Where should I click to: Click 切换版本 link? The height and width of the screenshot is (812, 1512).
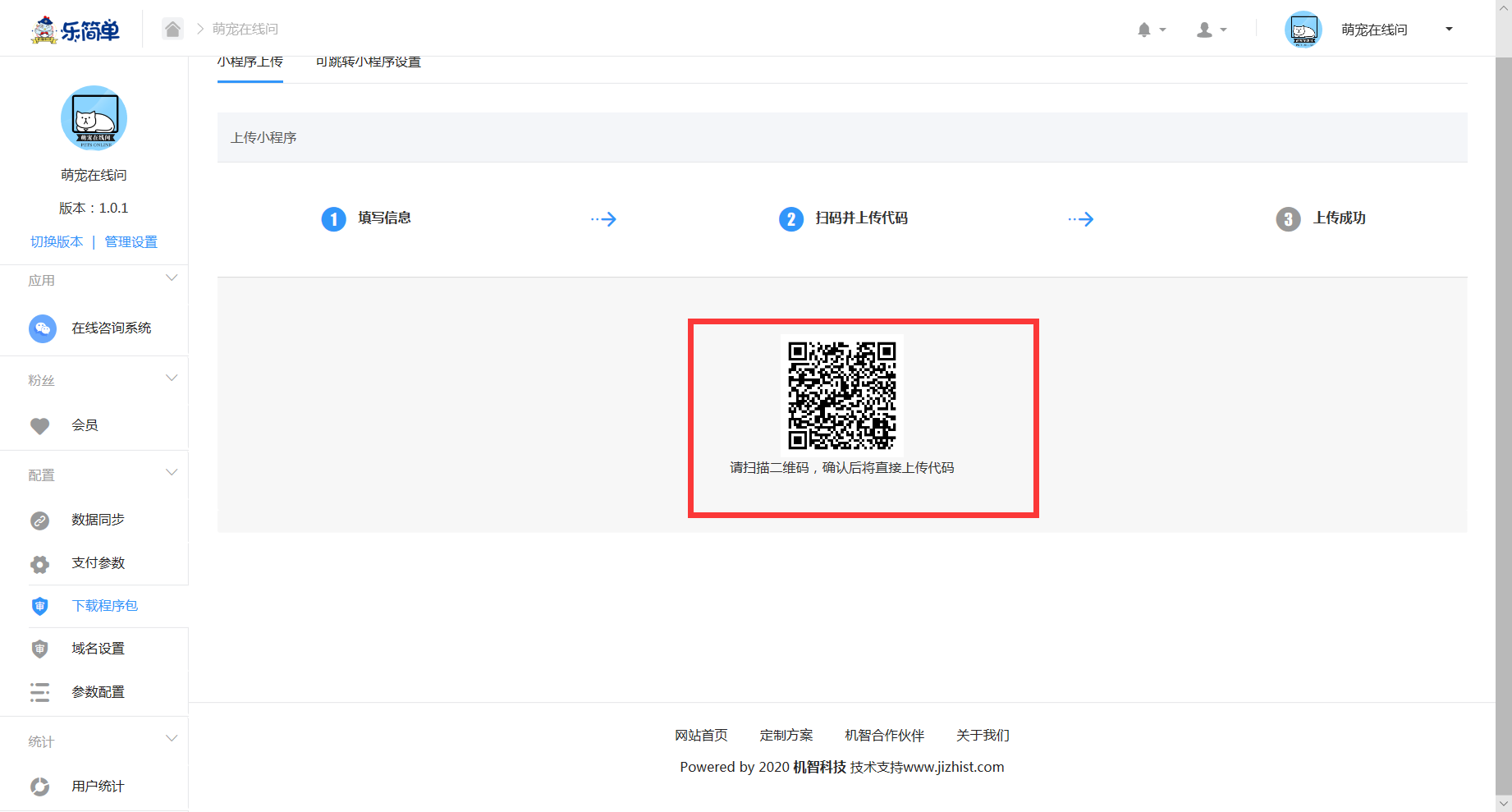click(57, 241)
